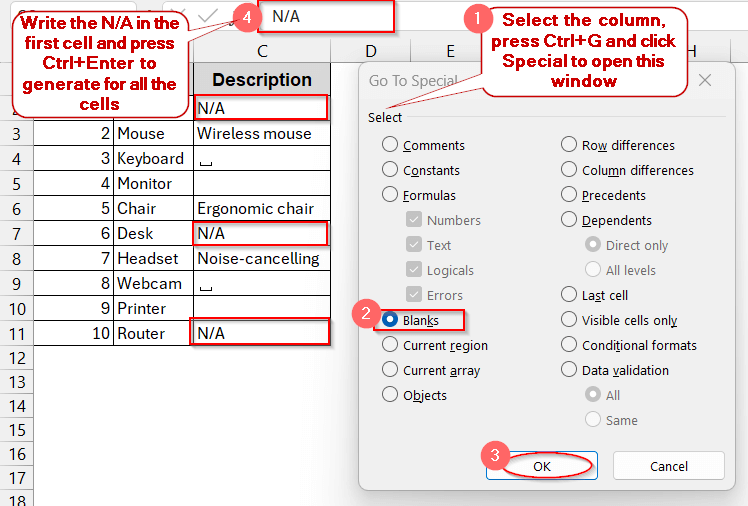Screen dimensions: 748x506
Task: Select the Formulas radio option
Action: (390, 195)
